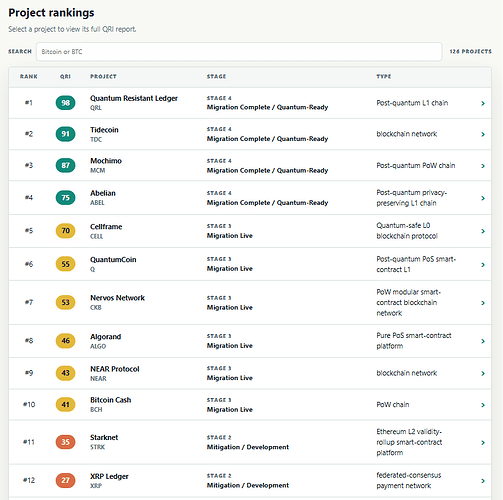
Task: Click the QRI score badge 75
Action: point(65,198)
